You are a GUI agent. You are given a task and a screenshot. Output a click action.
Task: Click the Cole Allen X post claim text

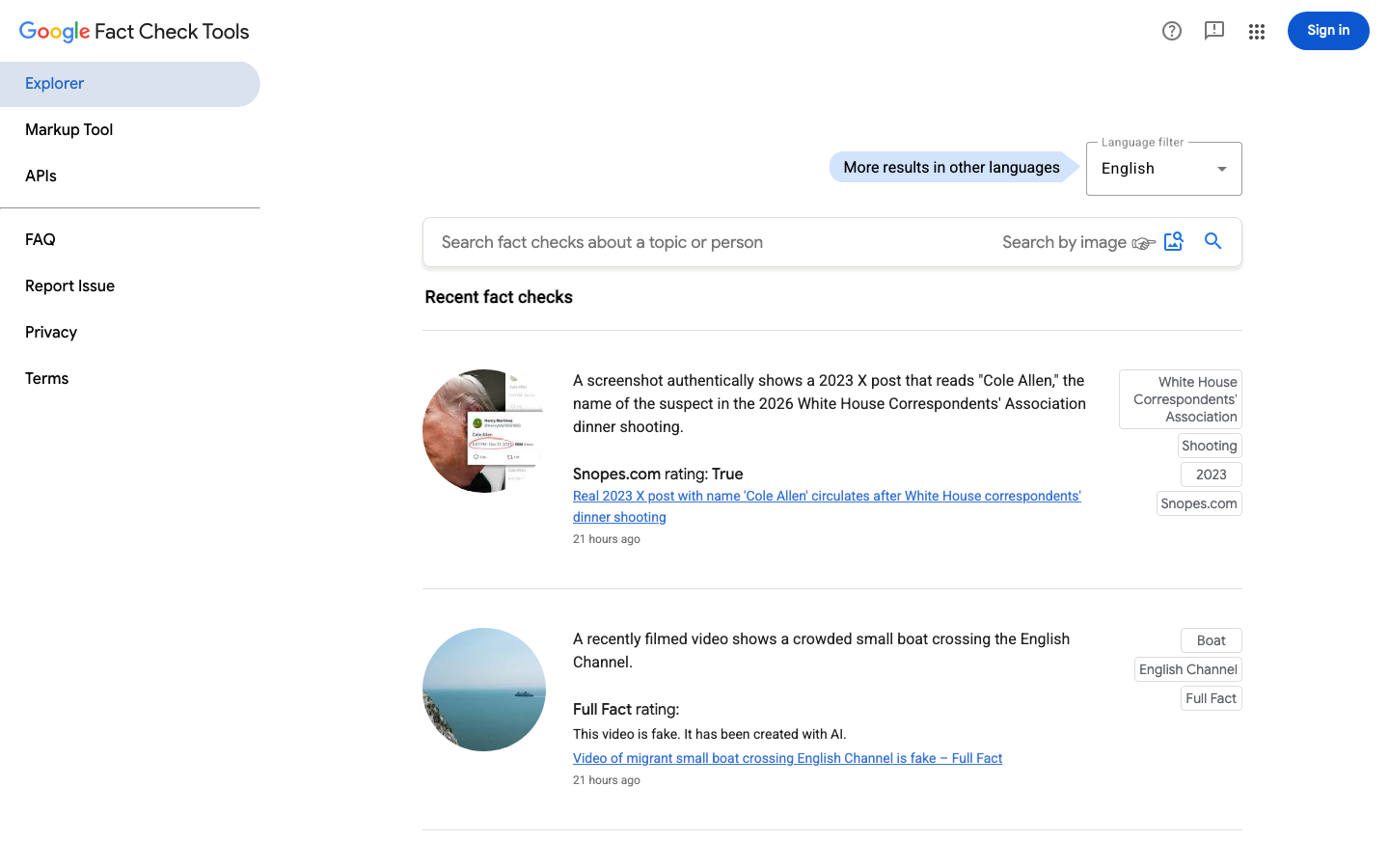[x=830, y=403]
